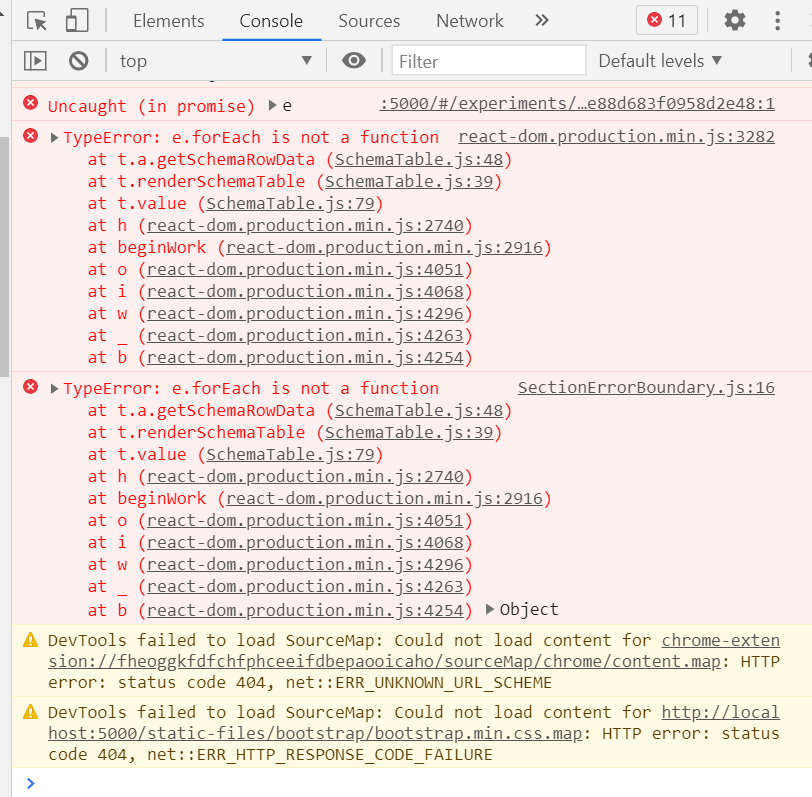Open react-dom.production.min.js:4051 in second trace
The image size is (812, 797).
click(x=306, y=520)
